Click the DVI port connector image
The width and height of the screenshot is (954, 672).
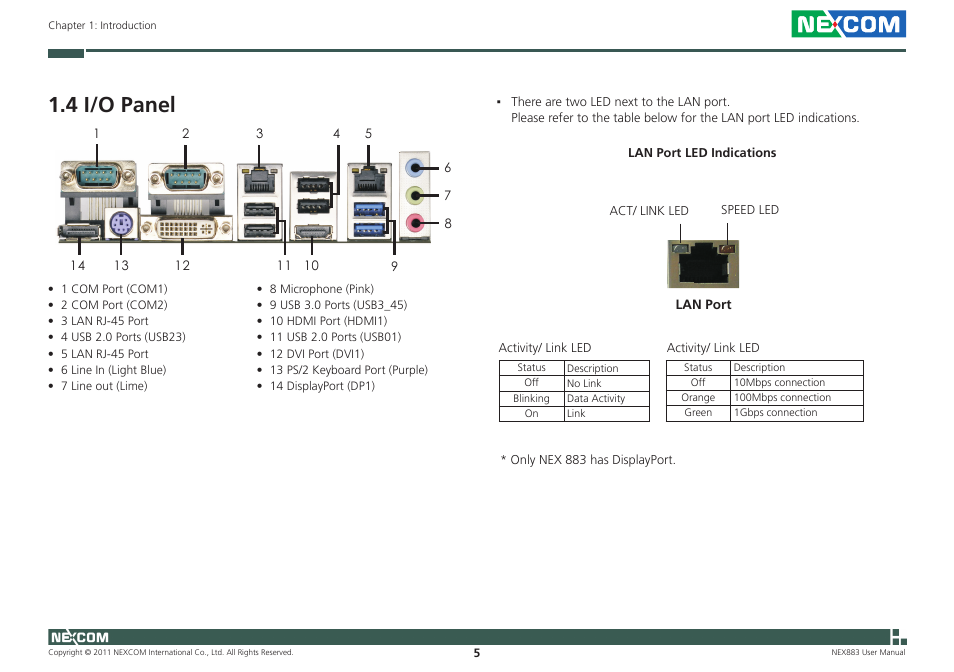point(186,229)
